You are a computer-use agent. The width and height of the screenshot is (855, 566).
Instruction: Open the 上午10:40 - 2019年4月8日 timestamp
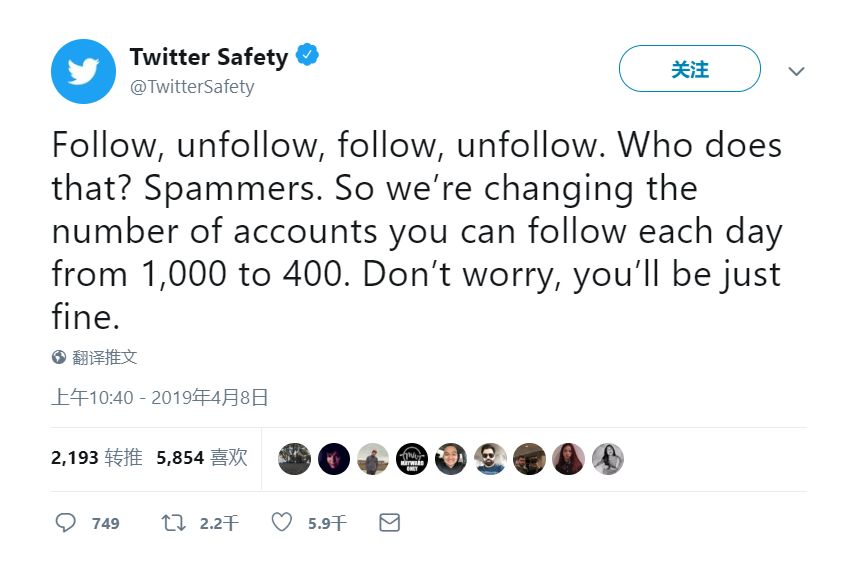point(160,397)
